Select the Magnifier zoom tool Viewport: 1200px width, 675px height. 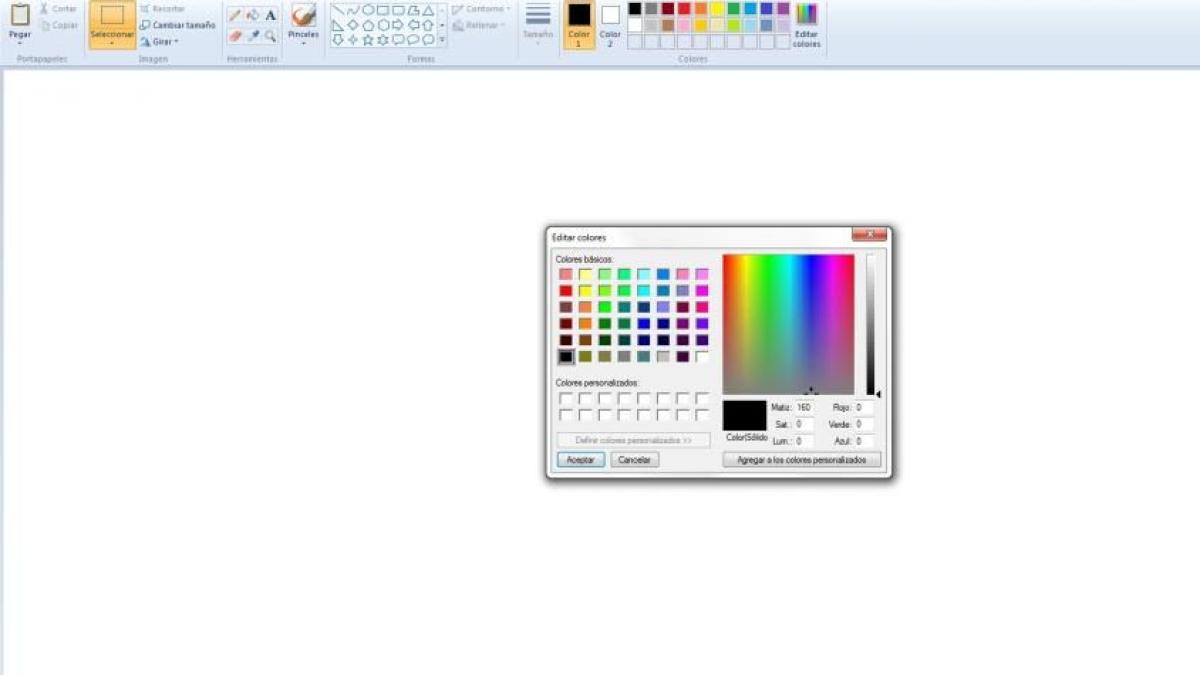(271, 36)
